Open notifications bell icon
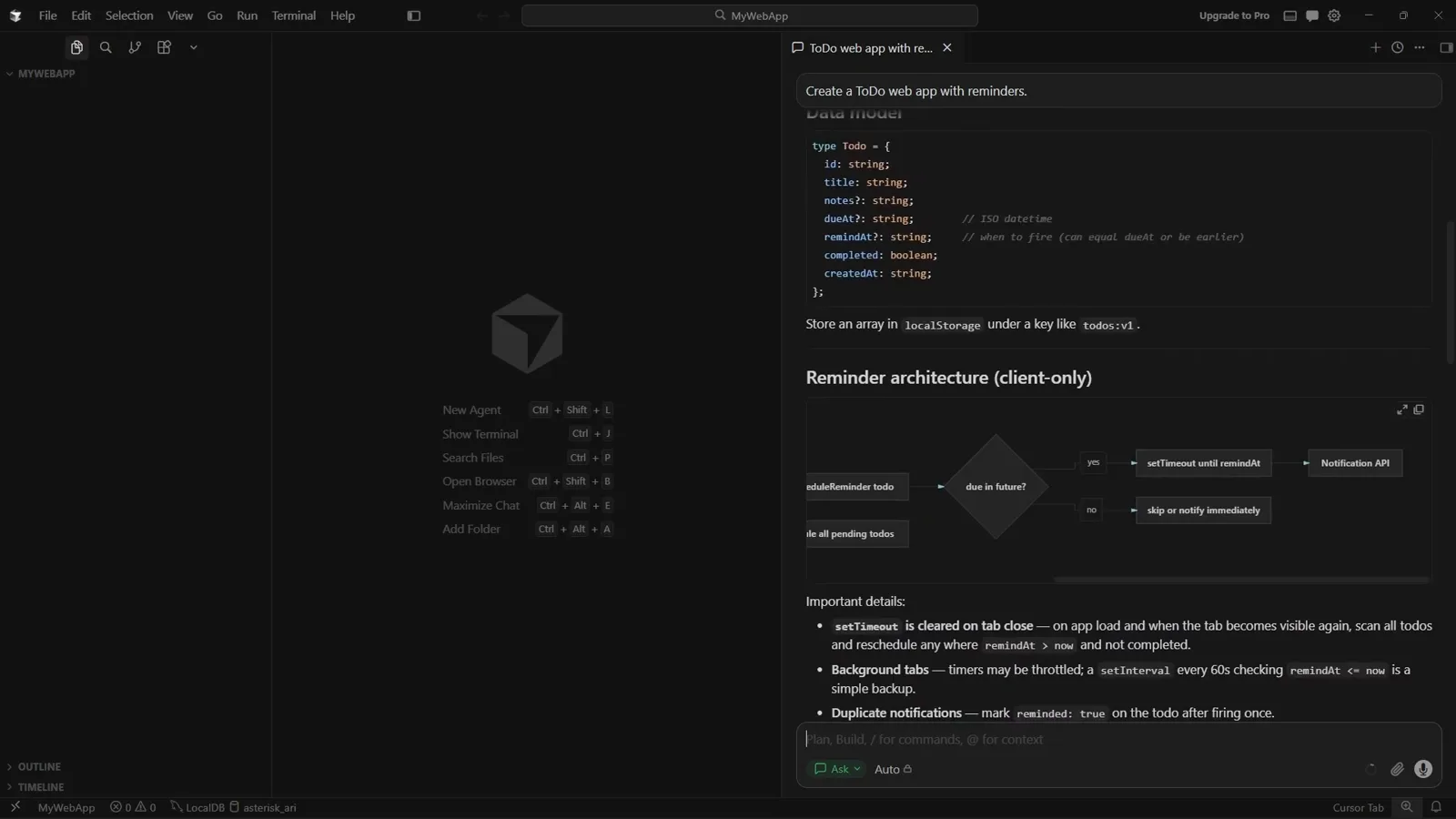 pos(1436,807)
